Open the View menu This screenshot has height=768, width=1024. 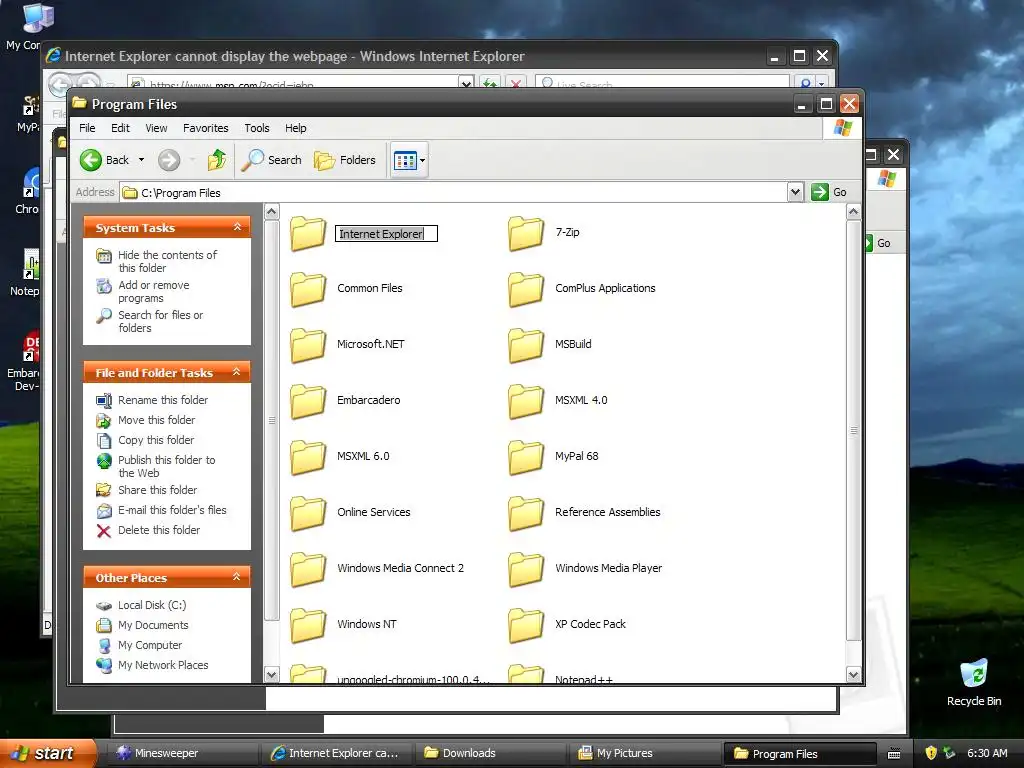click(156, 128)
